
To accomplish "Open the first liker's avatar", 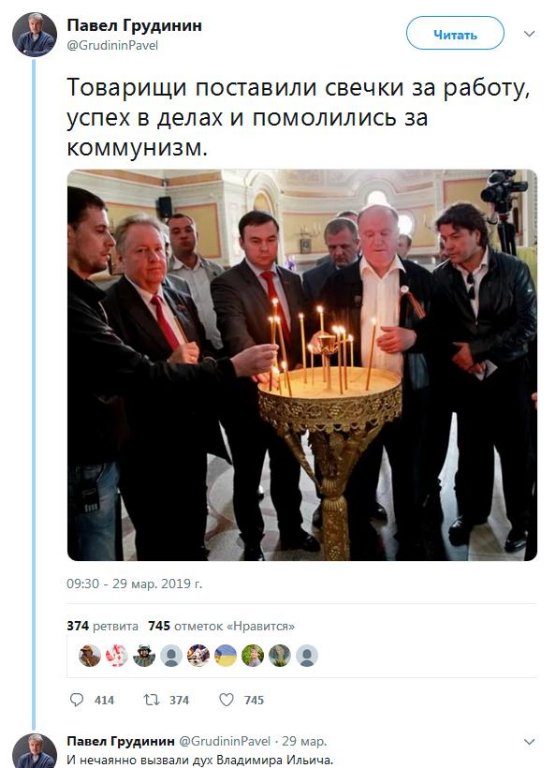I will tap(90, 655).
